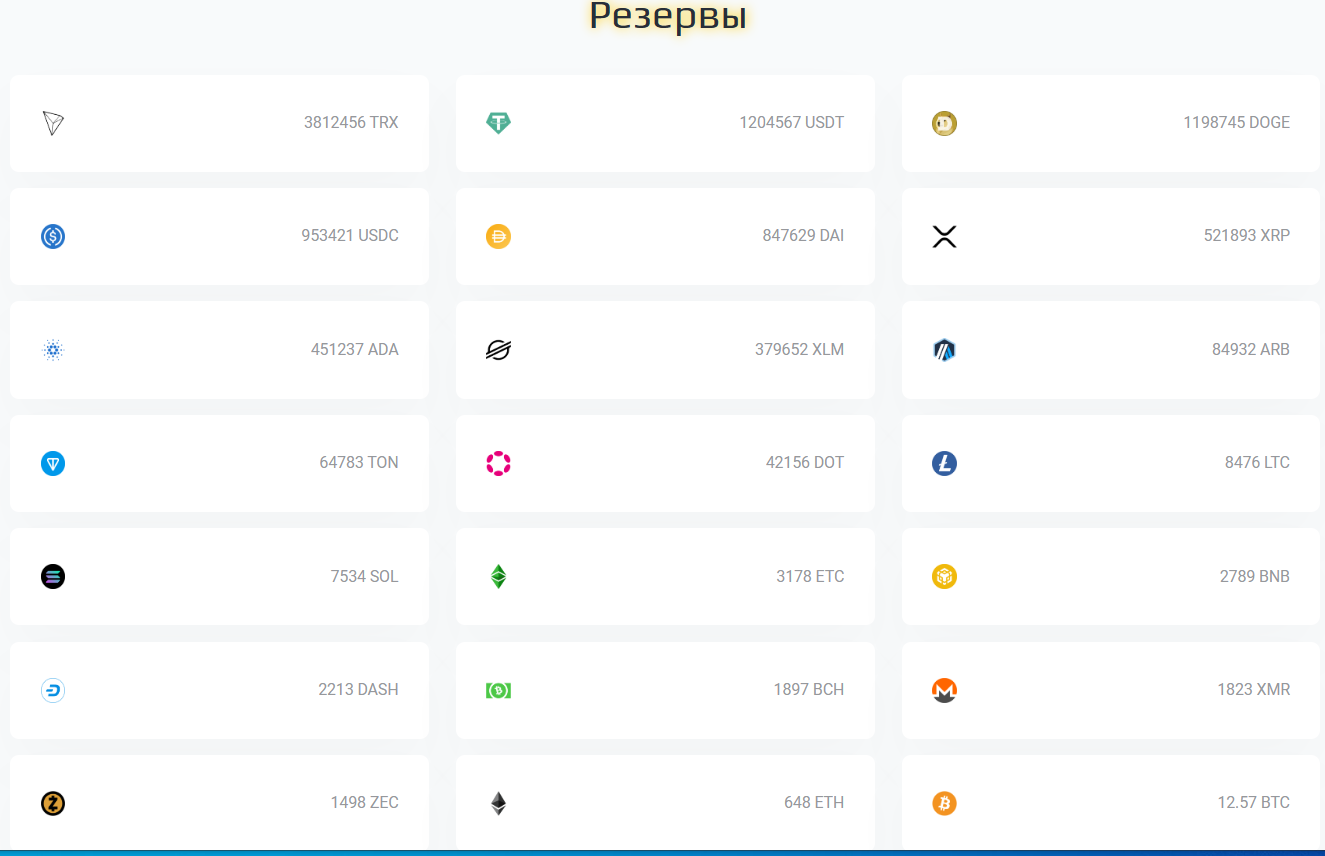Image resolution: width=1325 pixels, height=856 pixels.
Task: Click the TRON (TRX) coin icon
Action: pos(53,123)
